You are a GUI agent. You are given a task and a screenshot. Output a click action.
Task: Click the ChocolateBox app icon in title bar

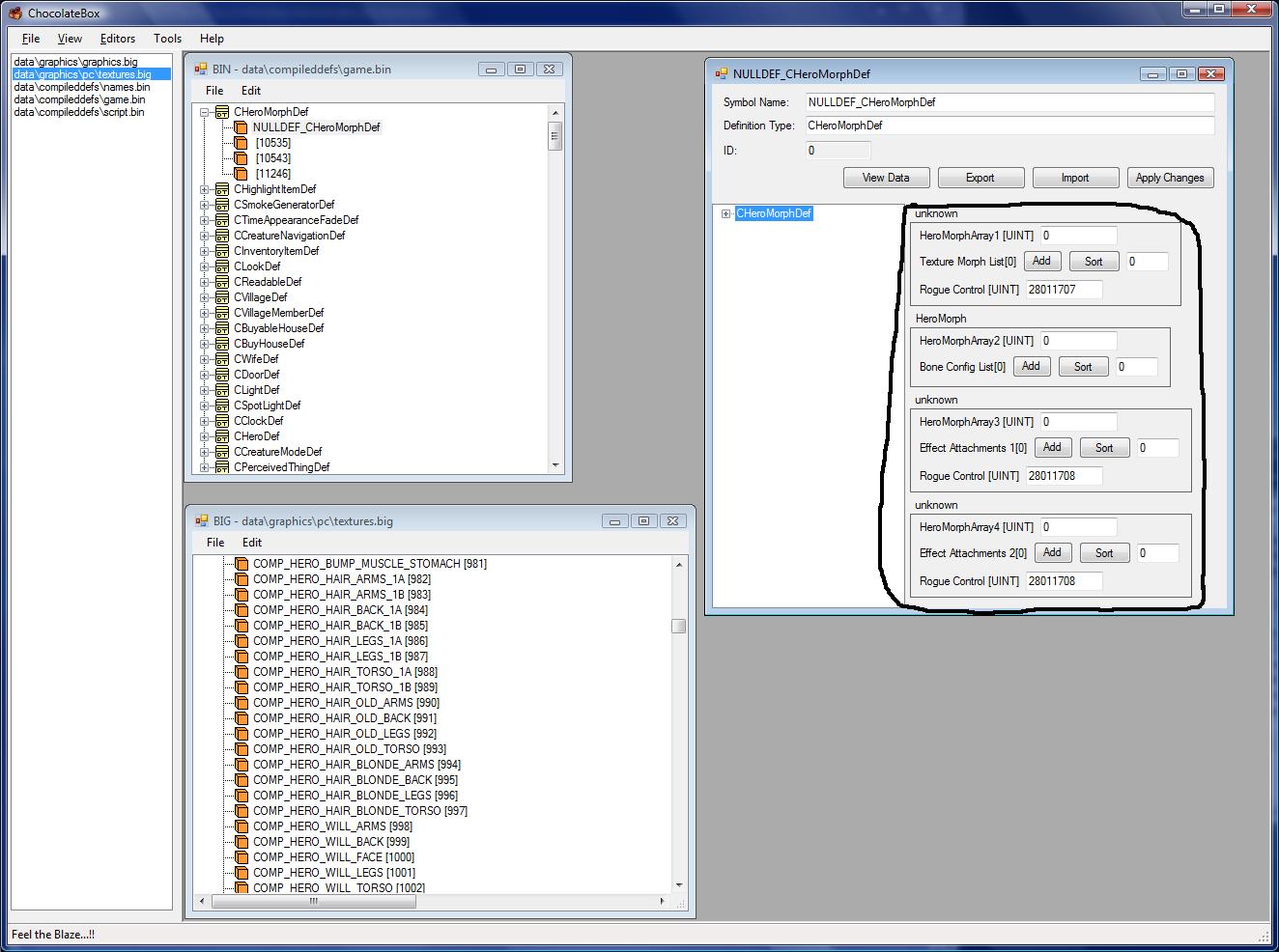click(x=14, y=14)
